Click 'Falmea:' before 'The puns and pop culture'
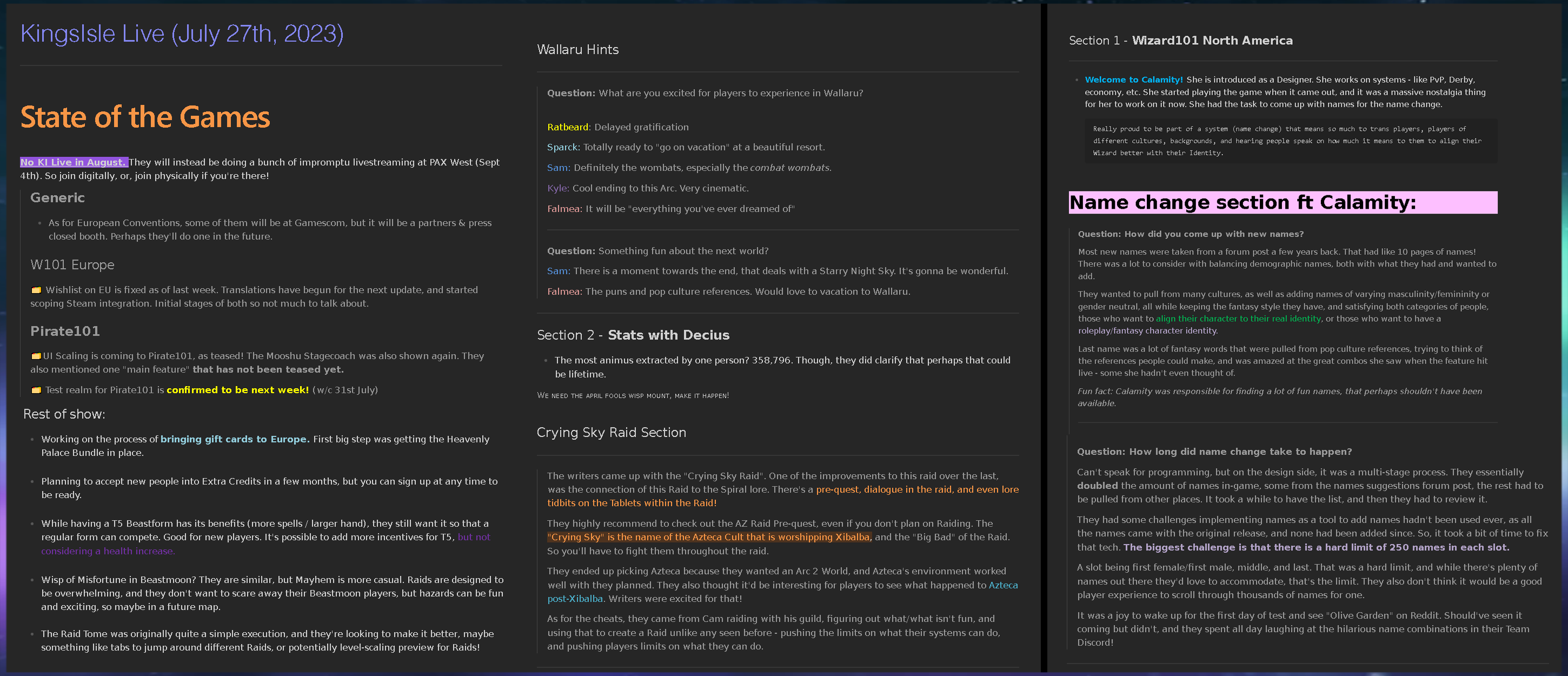 [564, 291]
